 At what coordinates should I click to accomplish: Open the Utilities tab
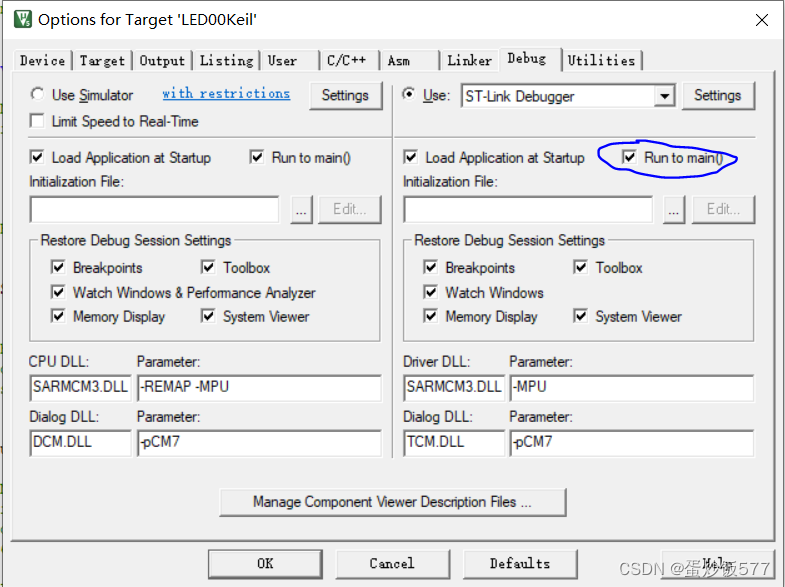tap(601, 61)
